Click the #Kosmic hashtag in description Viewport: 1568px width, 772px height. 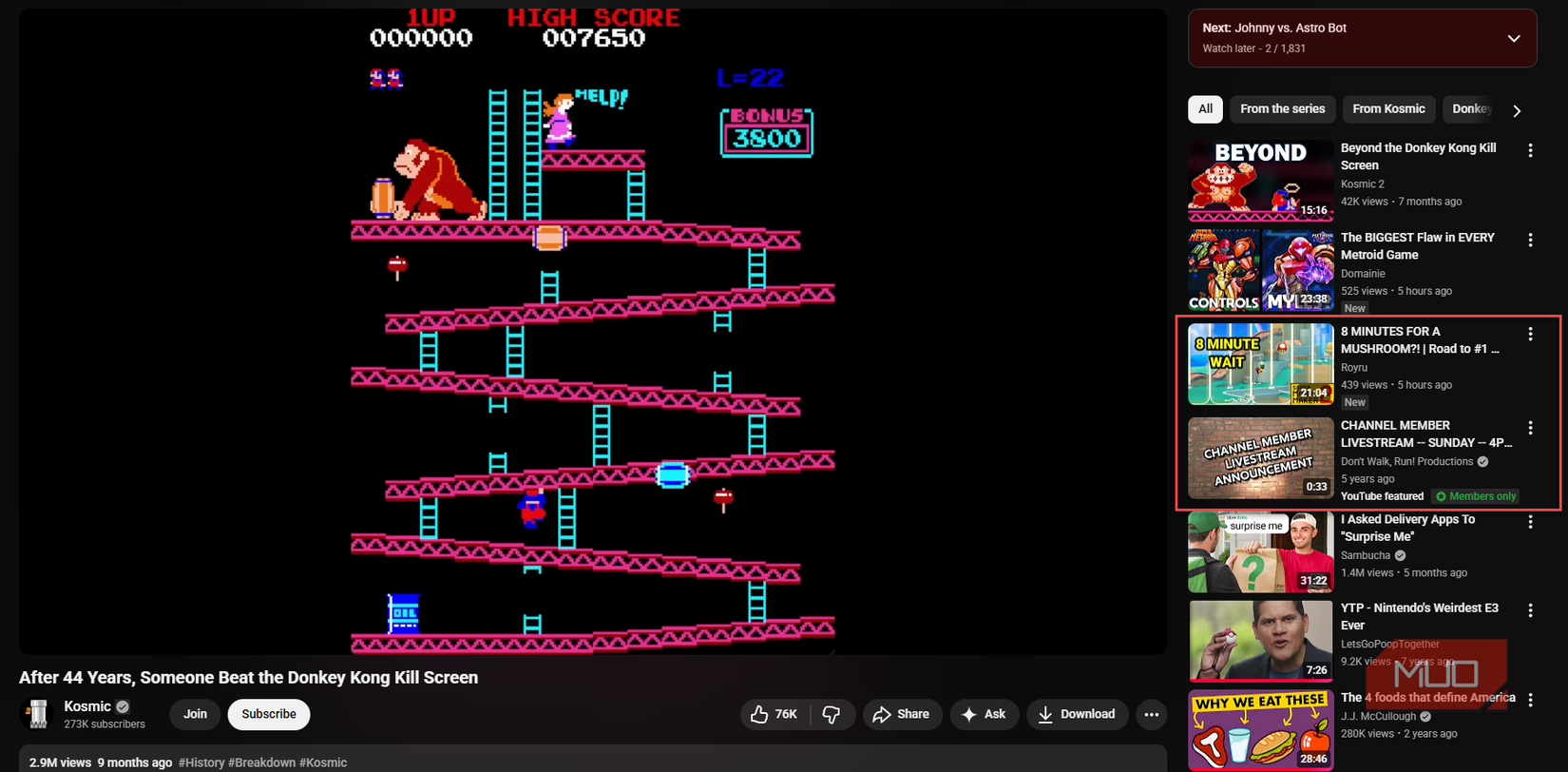323,762
